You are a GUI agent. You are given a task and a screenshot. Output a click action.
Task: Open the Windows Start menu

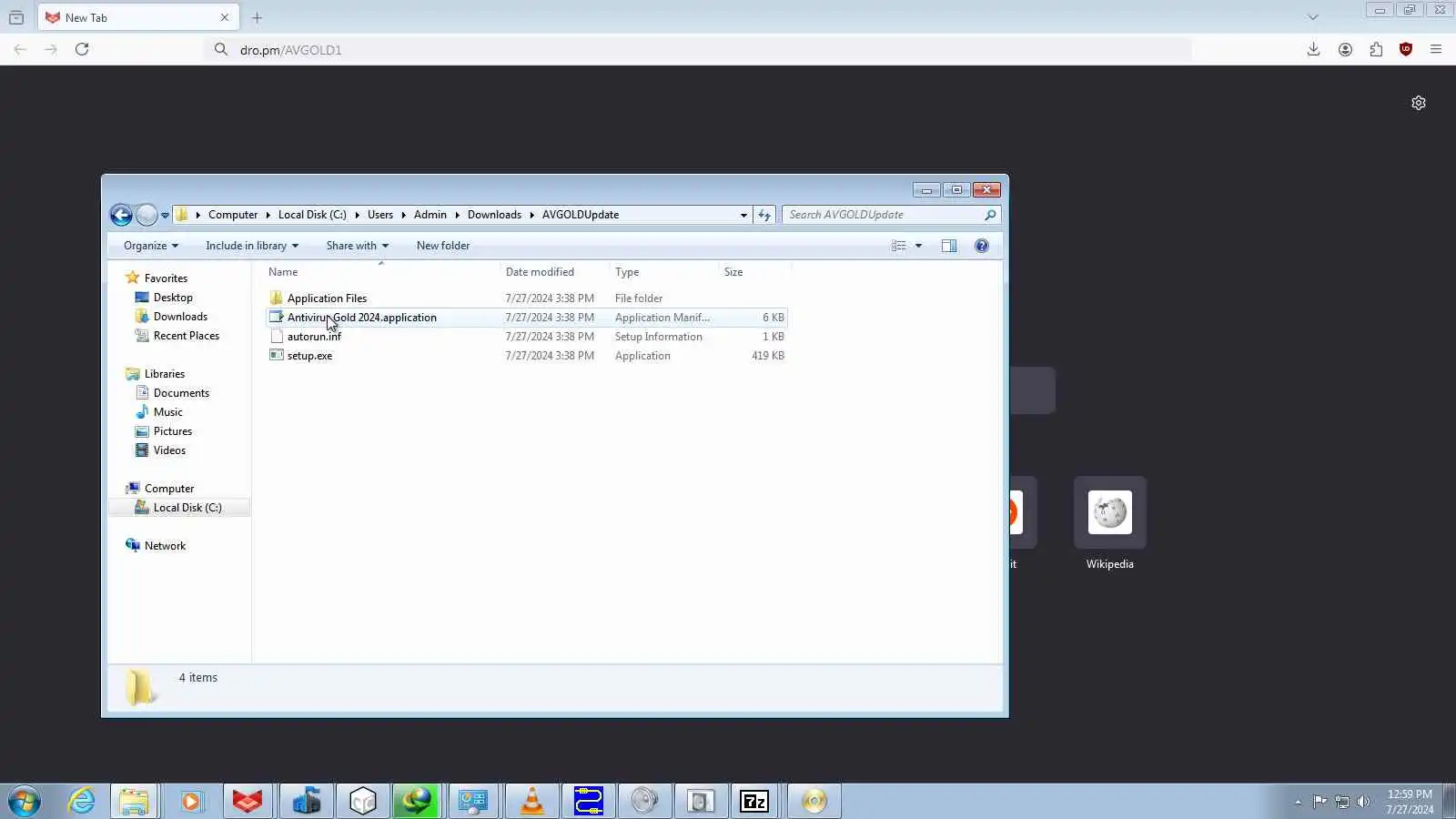click(25, 802)
